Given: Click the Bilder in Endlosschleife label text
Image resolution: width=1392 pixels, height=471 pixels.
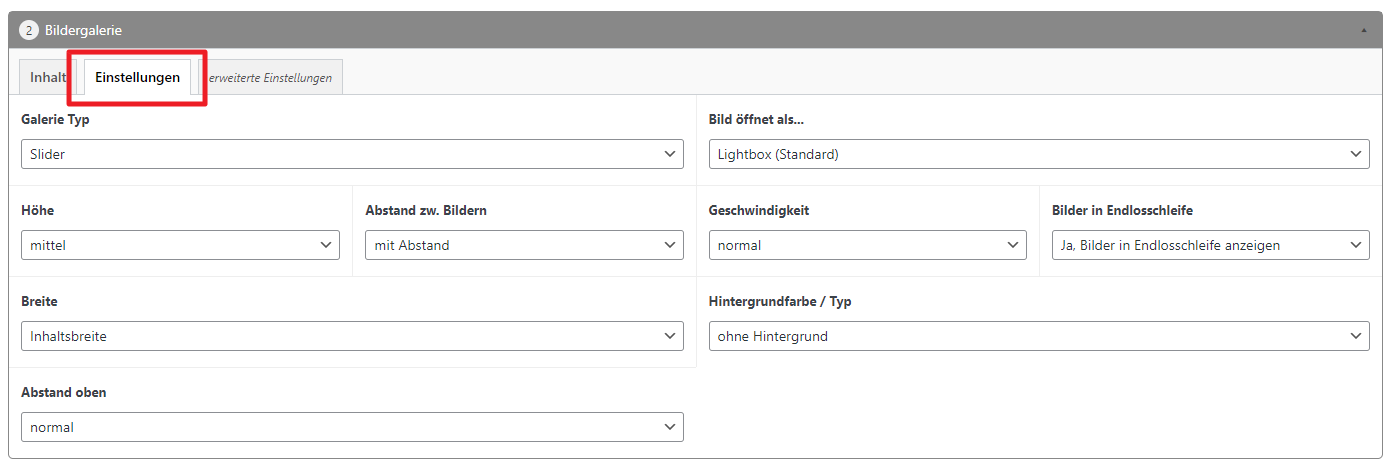Looking at the screenshot, I should pyautogui.click(x=1122, y=211).
